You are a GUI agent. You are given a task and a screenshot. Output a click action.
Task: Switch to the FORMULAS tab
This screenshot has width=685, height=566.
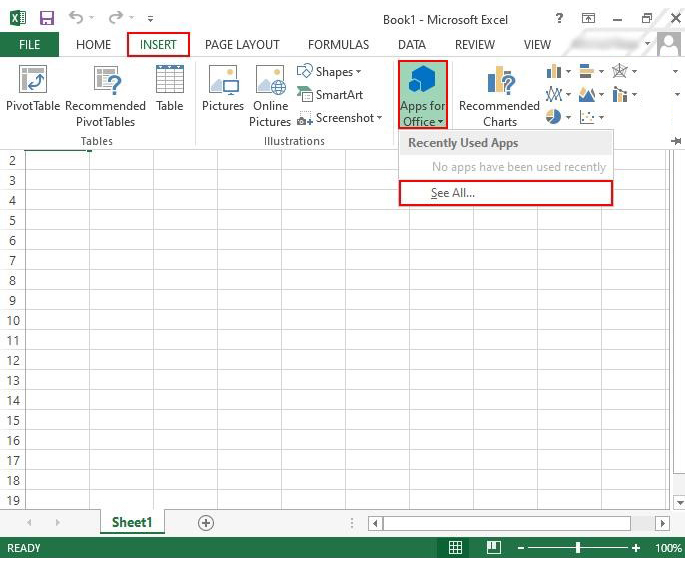[338, 44]
